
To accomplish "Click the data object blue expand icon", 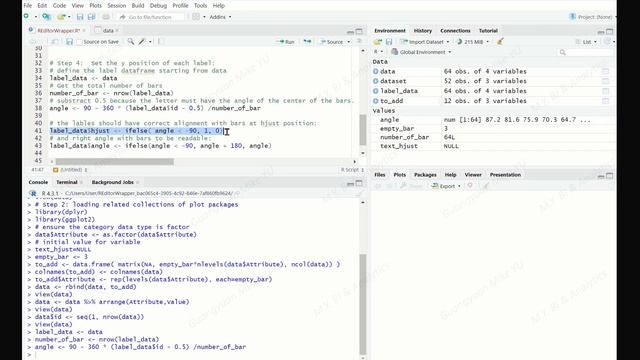I will (376, 71).
